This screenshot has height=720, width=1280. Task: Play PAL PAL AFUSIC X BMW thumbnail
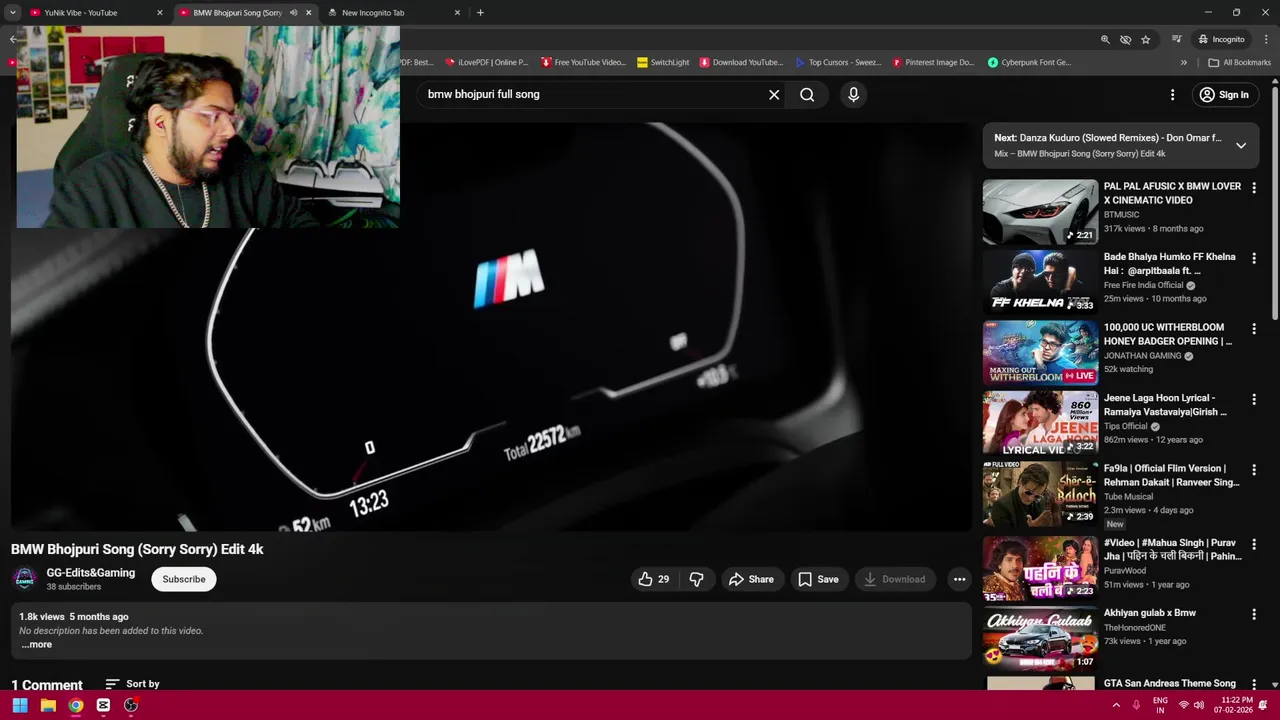click(1040, 212)
